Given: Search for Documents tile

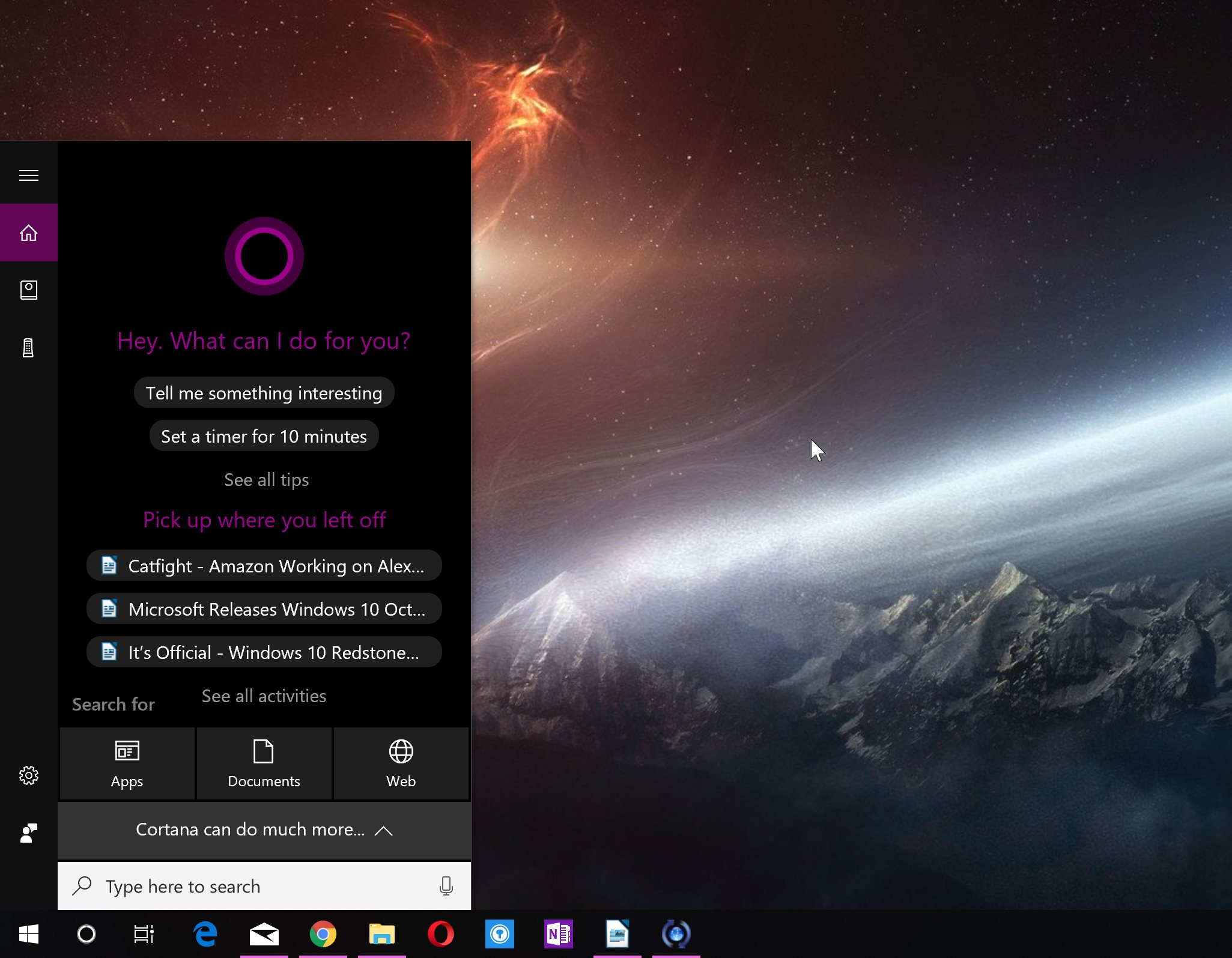Looking at the screenshot, I should 264,763.
